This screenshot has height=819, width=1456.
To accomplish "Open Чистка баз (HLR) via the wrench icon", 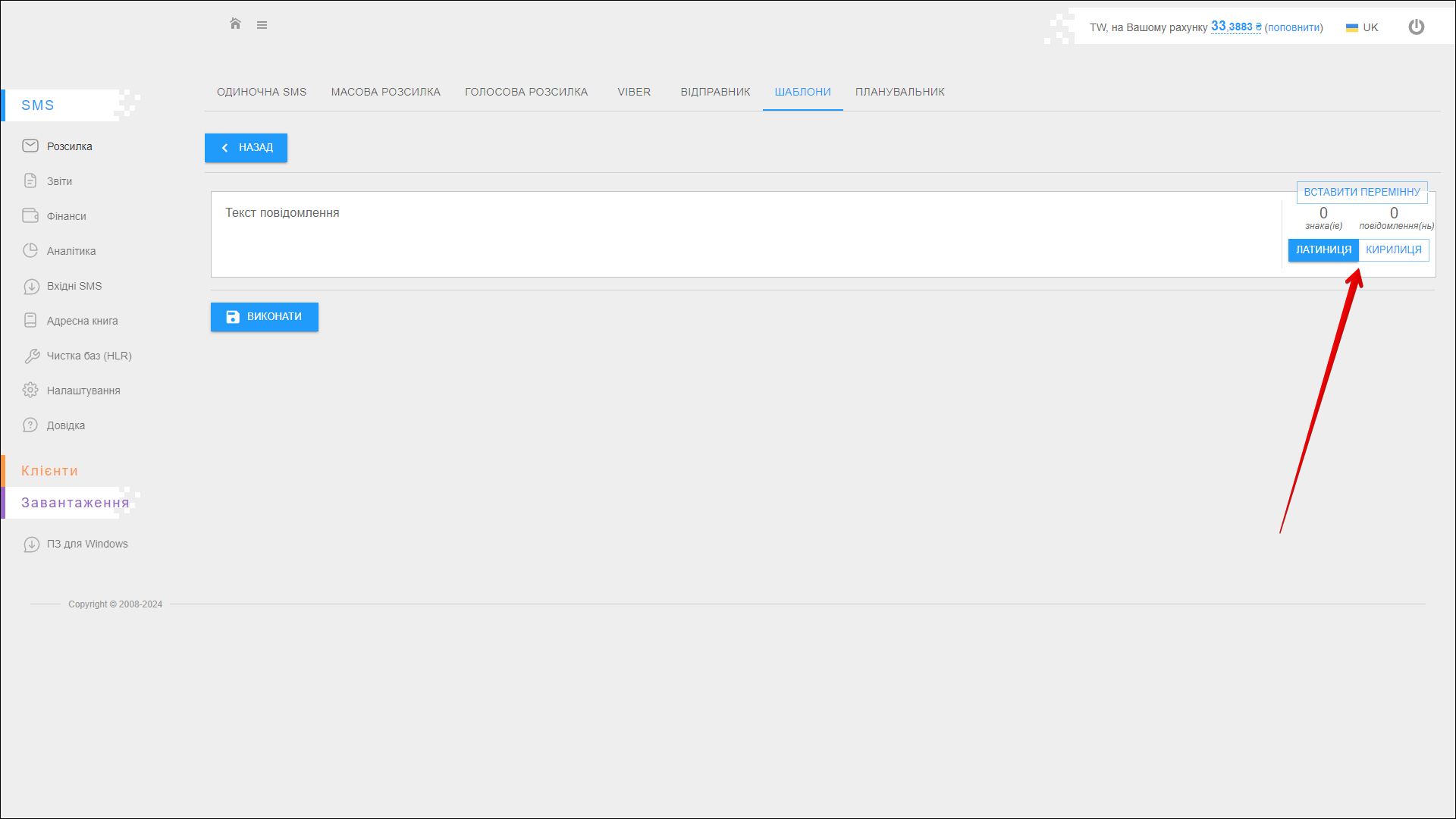I will 31,356.
